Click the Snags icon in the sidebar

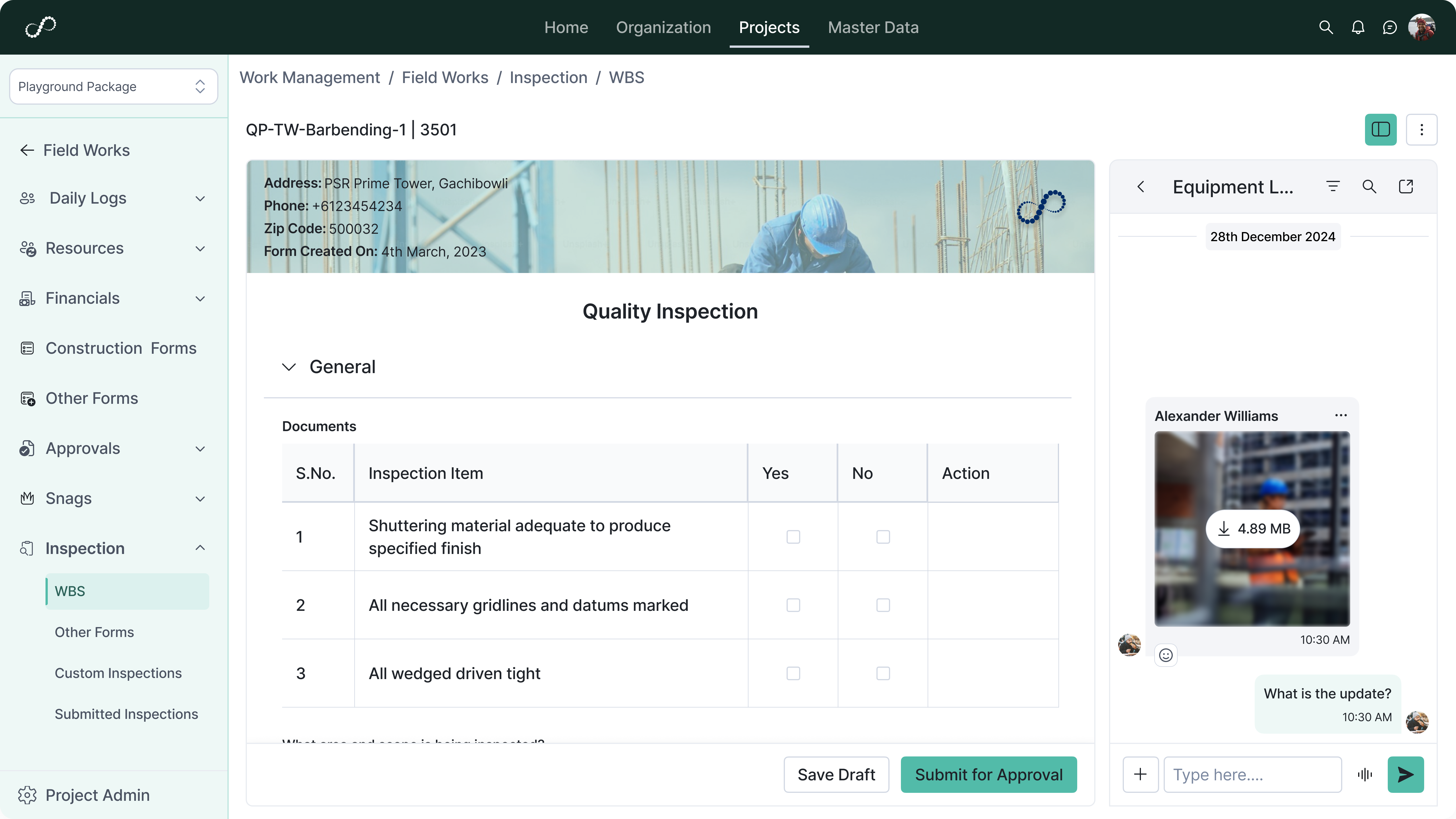27,498
